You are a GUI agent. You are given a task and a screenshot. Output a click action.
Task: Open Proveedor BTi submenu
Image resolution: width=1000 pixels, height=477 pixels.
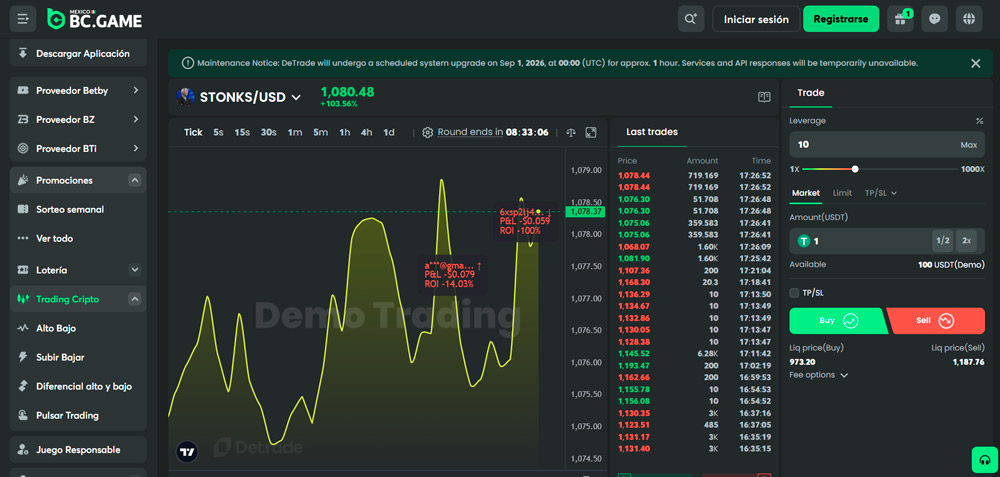pyautogui.click(x=78, y=149)
